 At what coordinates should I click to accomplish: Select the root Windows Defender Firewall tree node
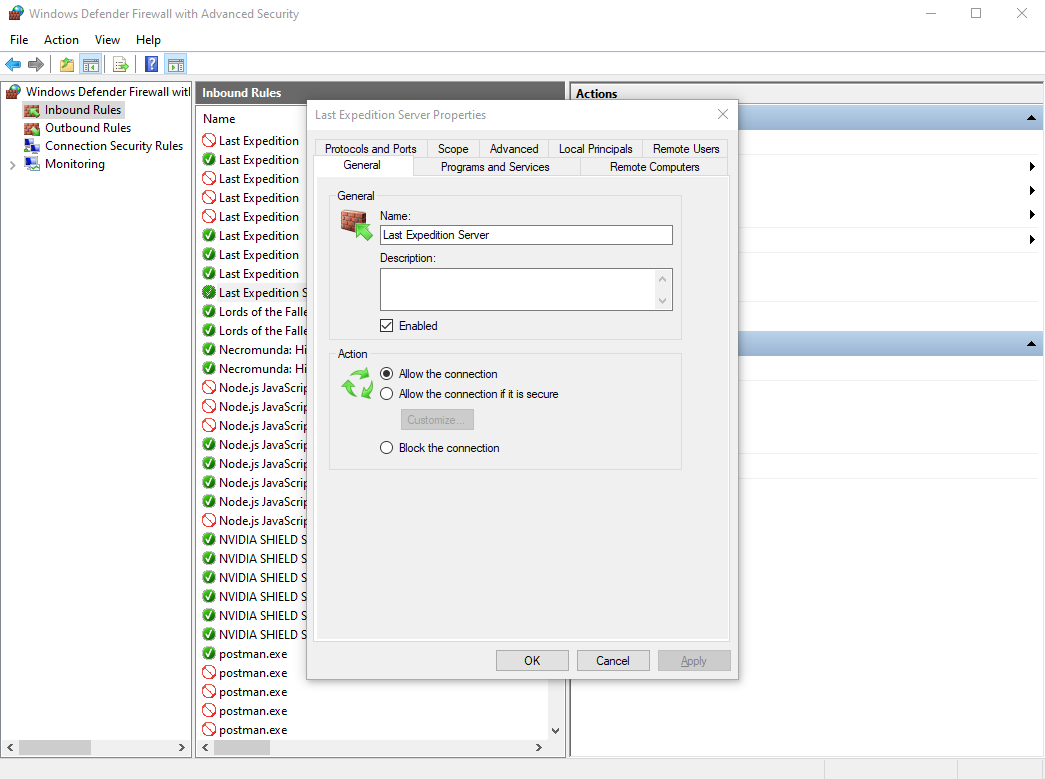tap(107, 91)
